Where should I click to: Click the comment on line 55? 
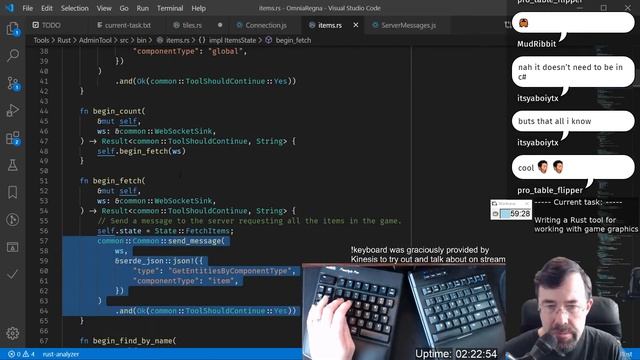(249, 221)
